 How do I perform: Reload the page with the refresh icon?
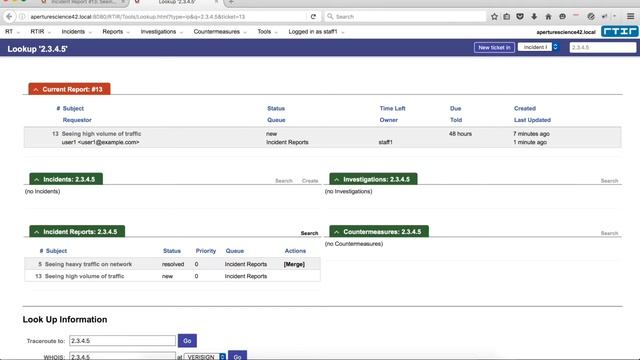coord(313,17)
